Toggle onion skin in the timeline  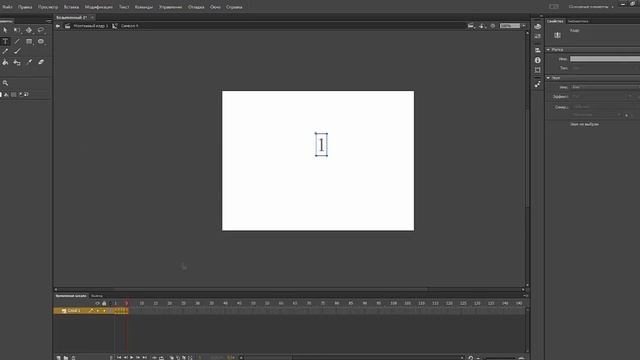tap(171, 358)
